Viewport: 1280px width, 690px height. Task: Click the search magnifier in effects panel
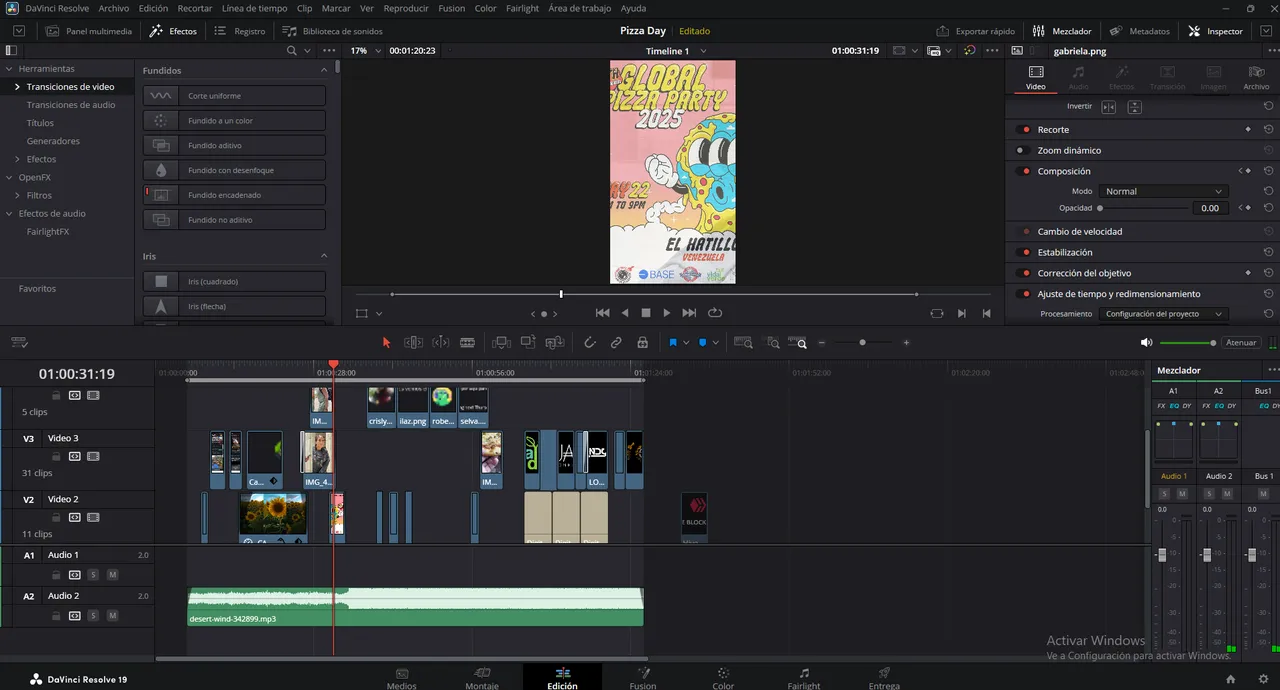(291, 50)
